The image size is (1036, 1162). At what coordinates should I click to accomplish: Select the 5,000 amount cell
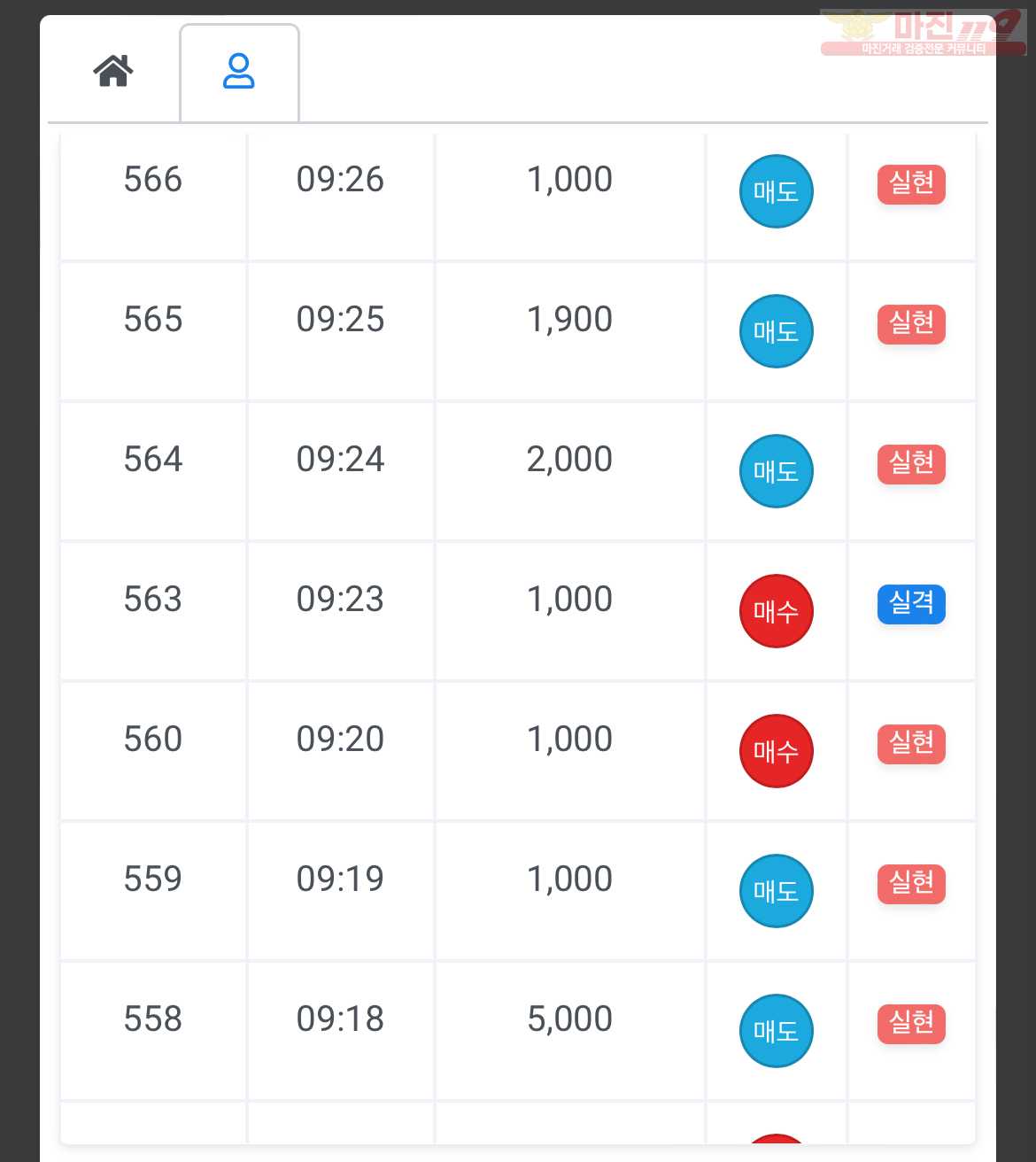tap(570, 1031)
